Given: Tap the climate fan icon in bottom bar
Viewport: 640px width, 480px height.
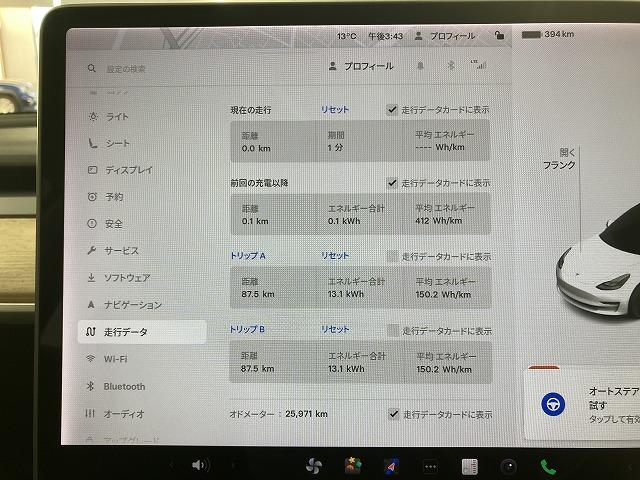Looking at the screenshot, I should pyautogui.click(x=313, y=465).
